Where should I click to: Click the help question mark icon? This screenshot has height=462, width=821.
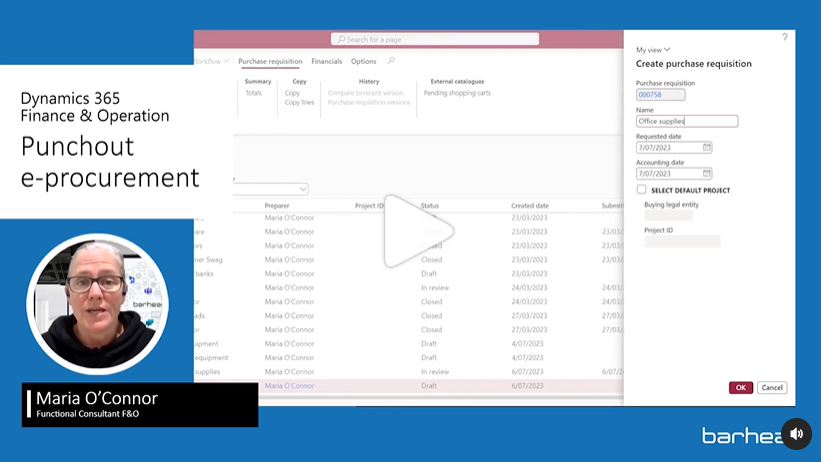pyautogui.click(x=784, y=37)
